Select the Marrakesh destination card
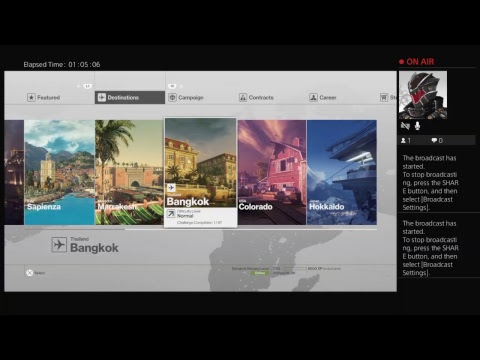The height and width of the screenshot is (360, 480). pos(129,172)
